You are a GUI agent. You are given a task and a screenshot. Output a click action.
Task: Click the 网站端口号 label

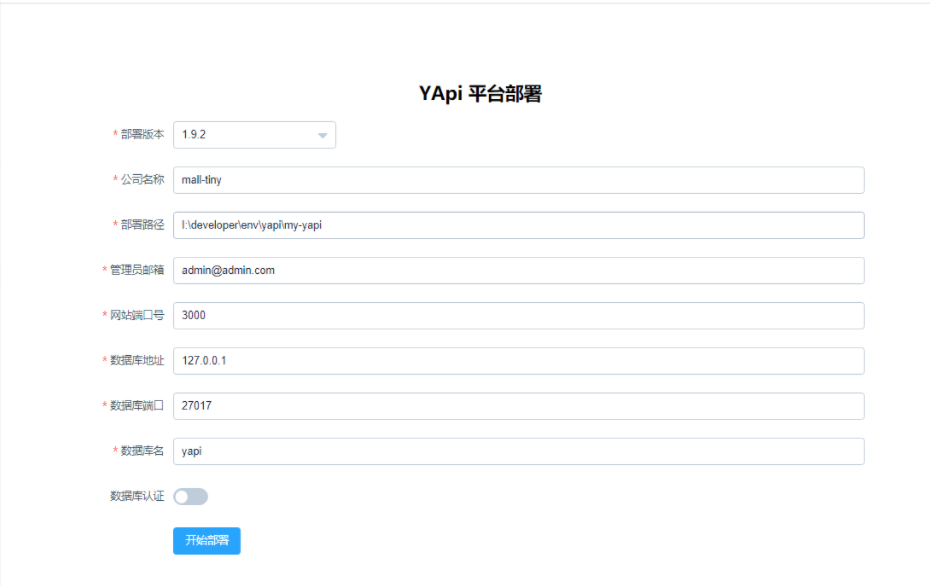137,315
